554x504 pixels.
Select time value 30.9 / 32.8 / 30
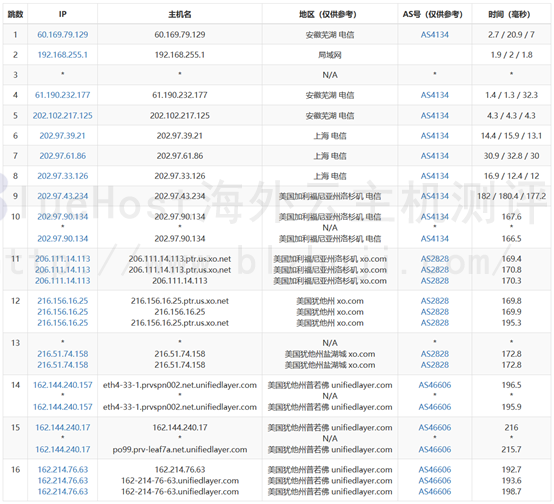(511, 156)
